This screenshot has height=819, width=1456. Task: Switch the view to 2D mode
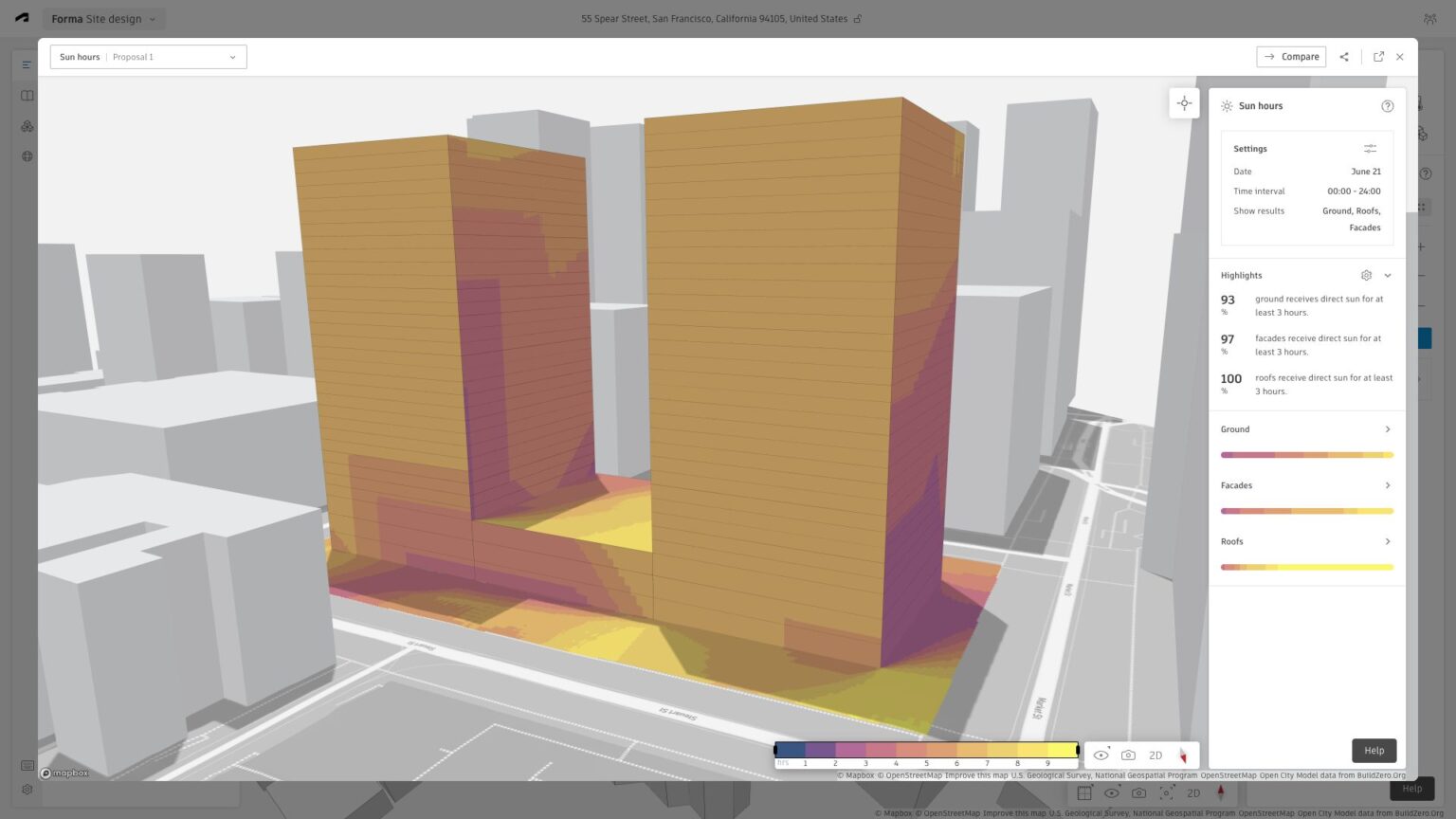pos(1156,755)
